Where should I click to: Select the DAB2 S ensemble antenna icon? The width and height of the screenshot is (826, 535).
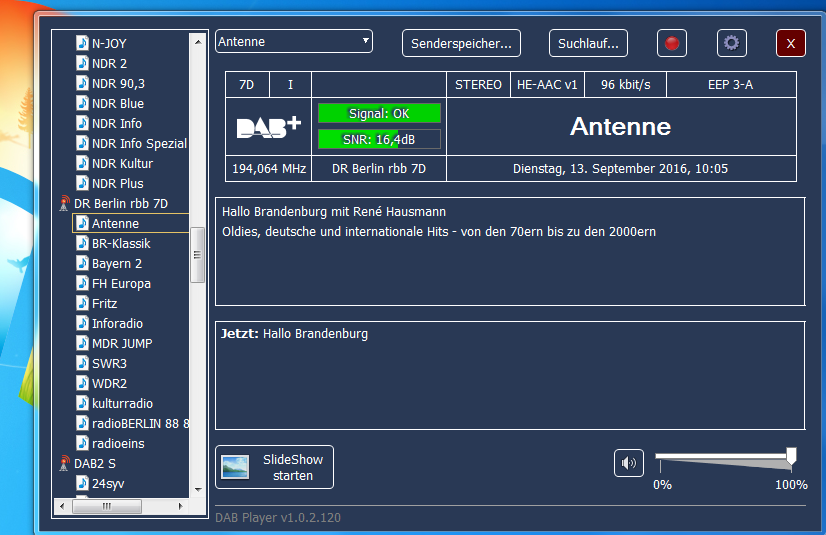[65, 464]
